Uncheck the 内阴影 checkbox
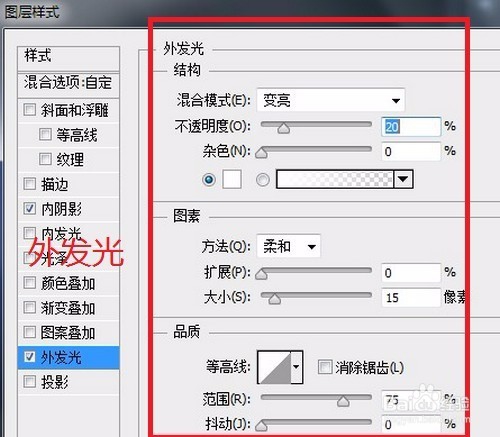The image size is (500, 437). pyautogui.click(x=30, y=209)
